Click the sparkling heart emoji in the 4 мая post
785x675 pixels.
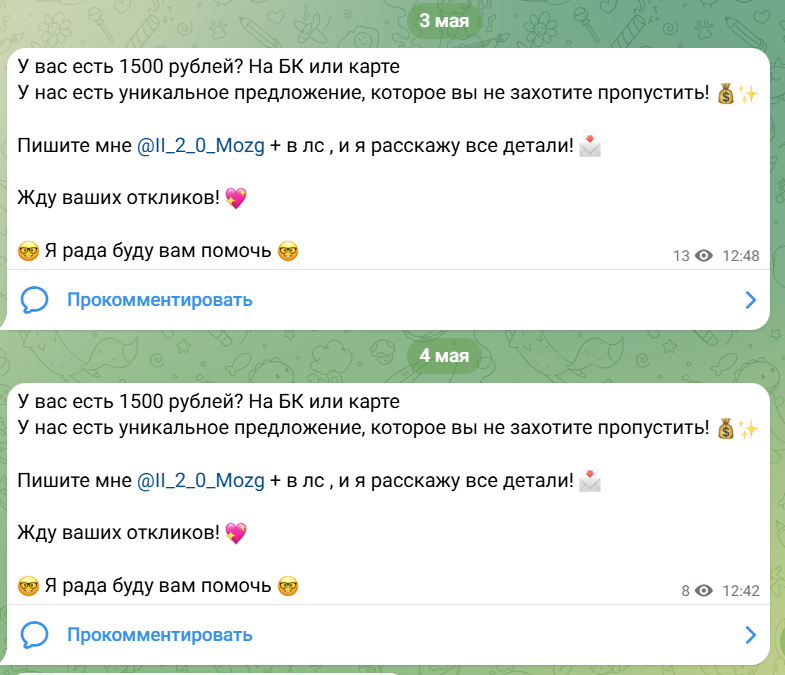pyautogui.click(x=235, y=533)
